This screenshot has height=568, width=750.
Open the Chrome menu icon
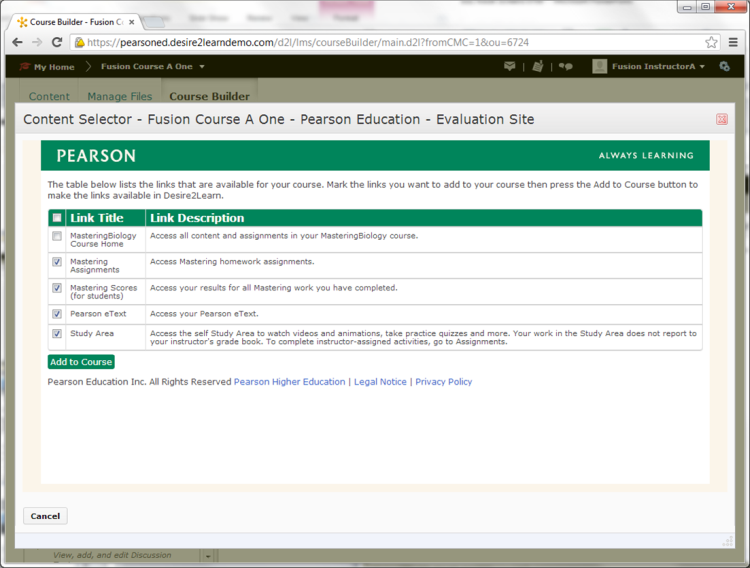(733, 42)
